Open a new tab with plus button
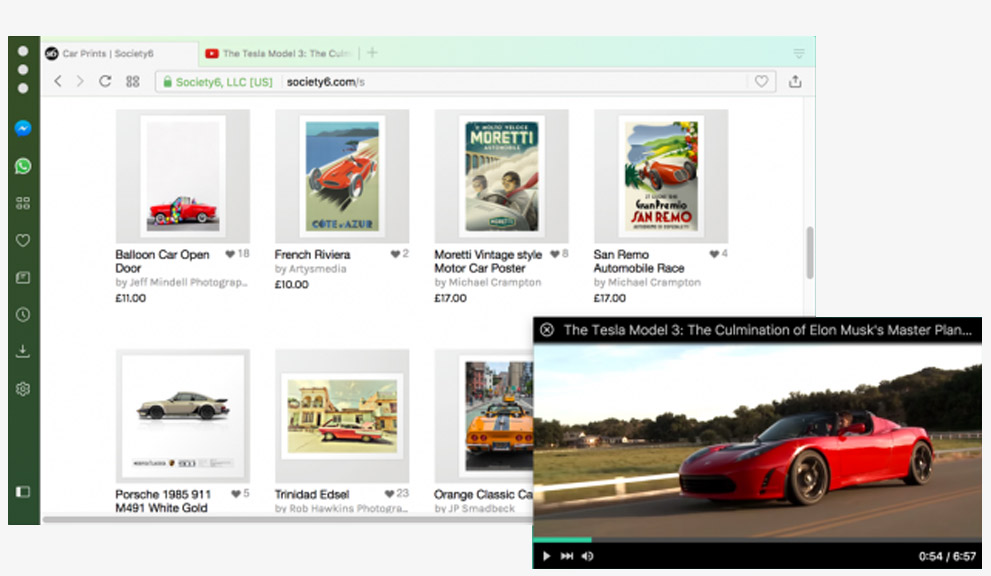 (372, 53)
